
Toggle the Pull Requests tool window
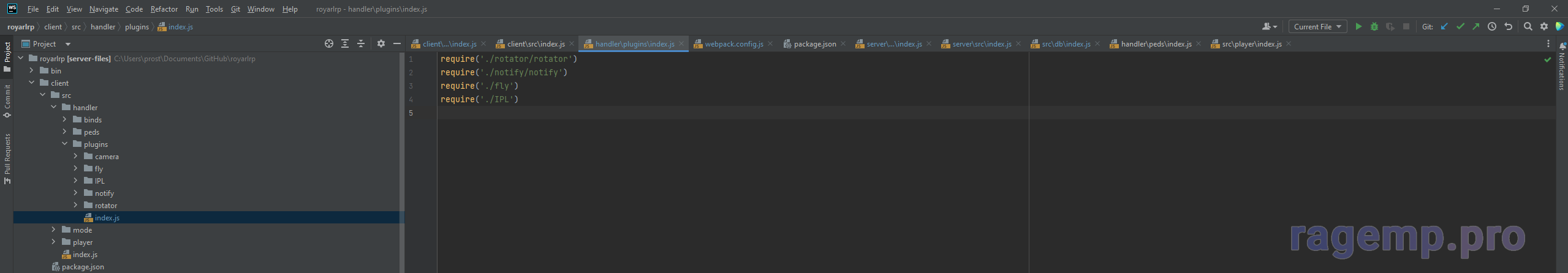7,158
